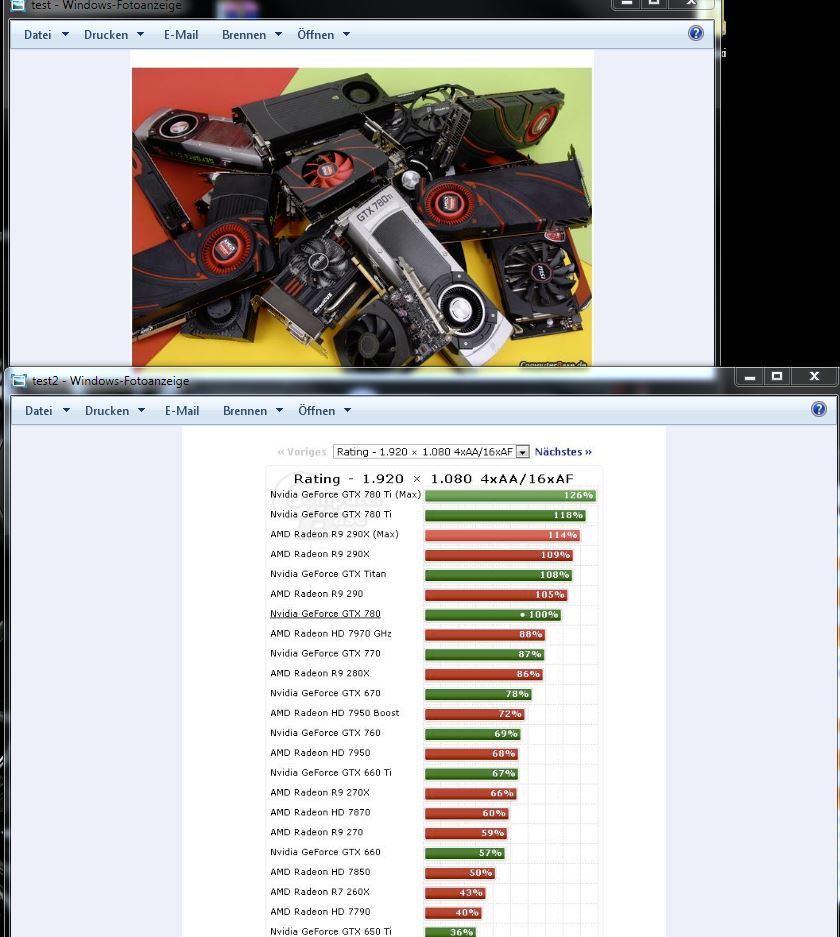This screenshot has height=937, width=840.
Task: Select the AMD Radeon R7 260X label
Action: click(x=320, y=892)
